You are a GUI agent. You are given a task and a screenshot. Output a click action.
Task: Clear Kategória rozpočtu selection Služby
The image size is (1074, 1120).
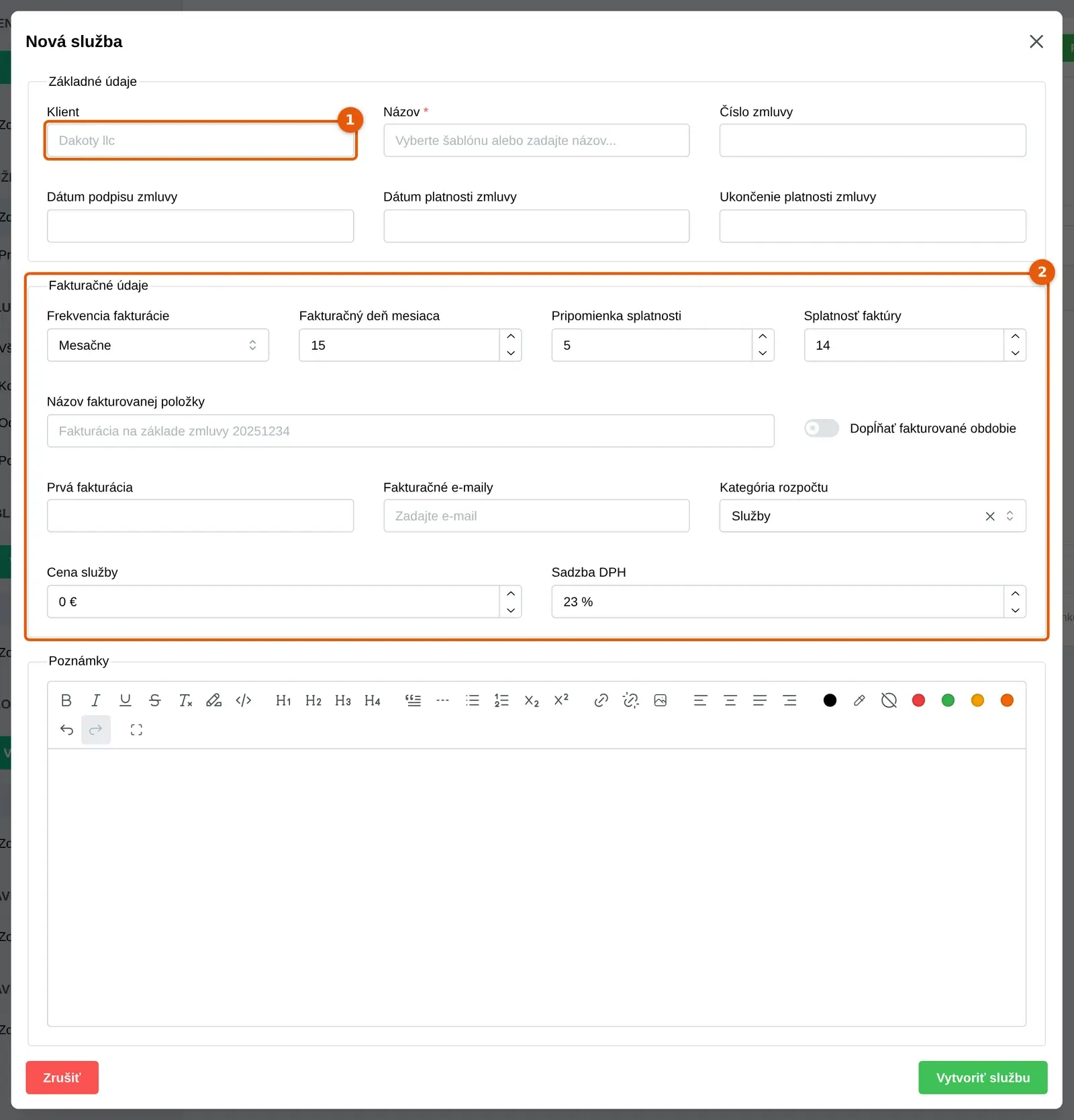[990, 516]
